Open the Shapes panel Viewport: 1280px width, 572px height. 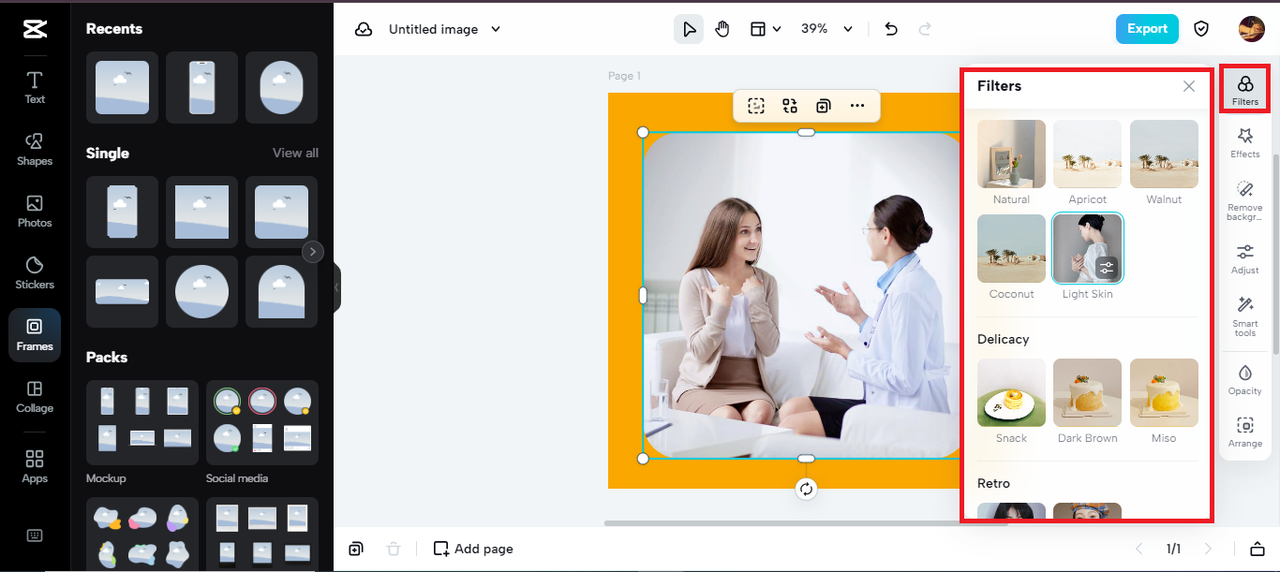[x=35, y=149]
